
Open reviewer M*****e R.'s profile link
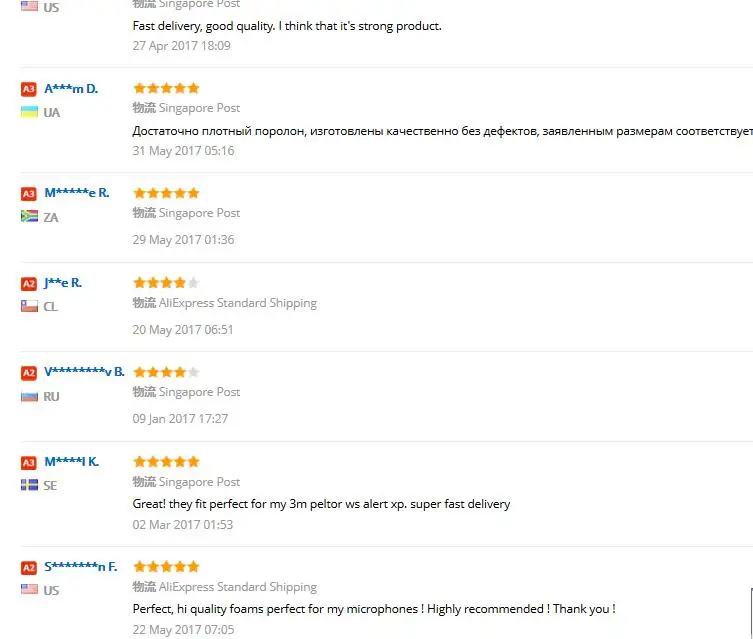point(77,193)
